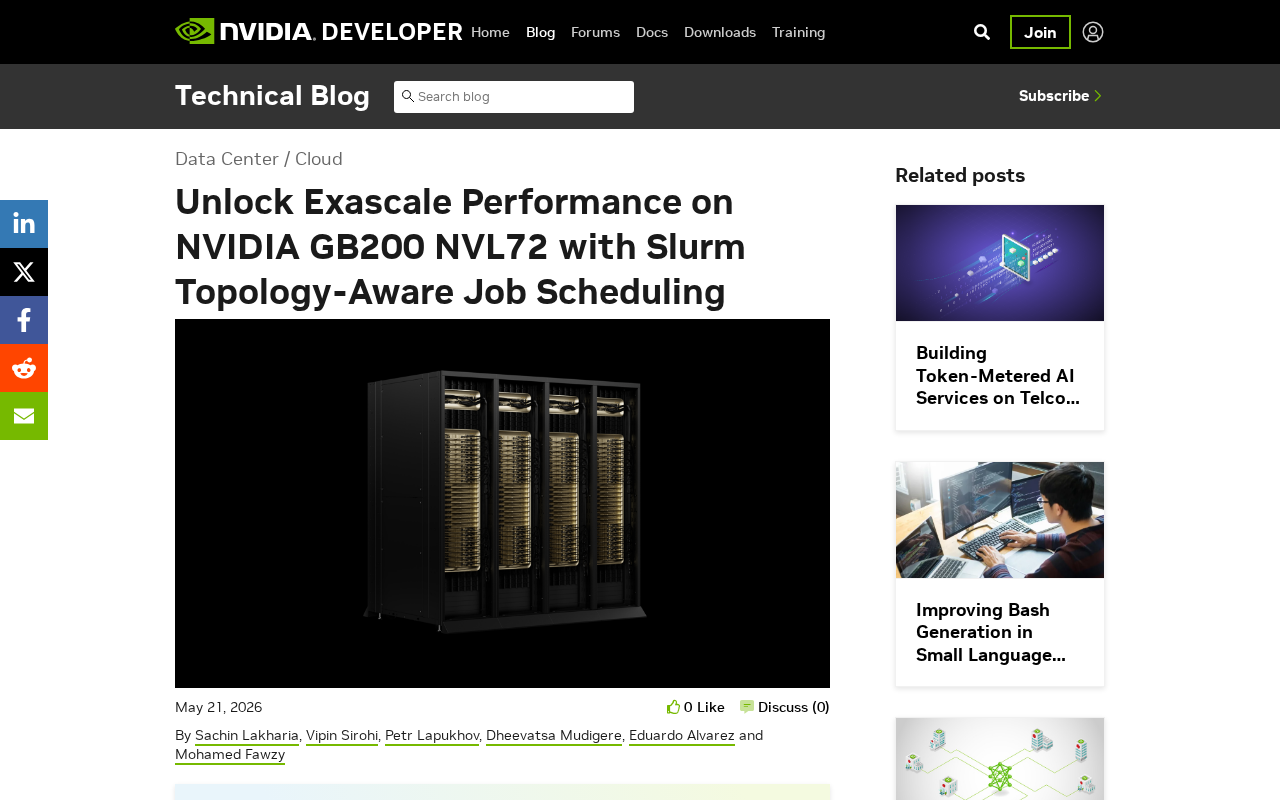Click the GB200 NVL72 rack hero image
1280x800 pixels.
(x=502, y=503)
